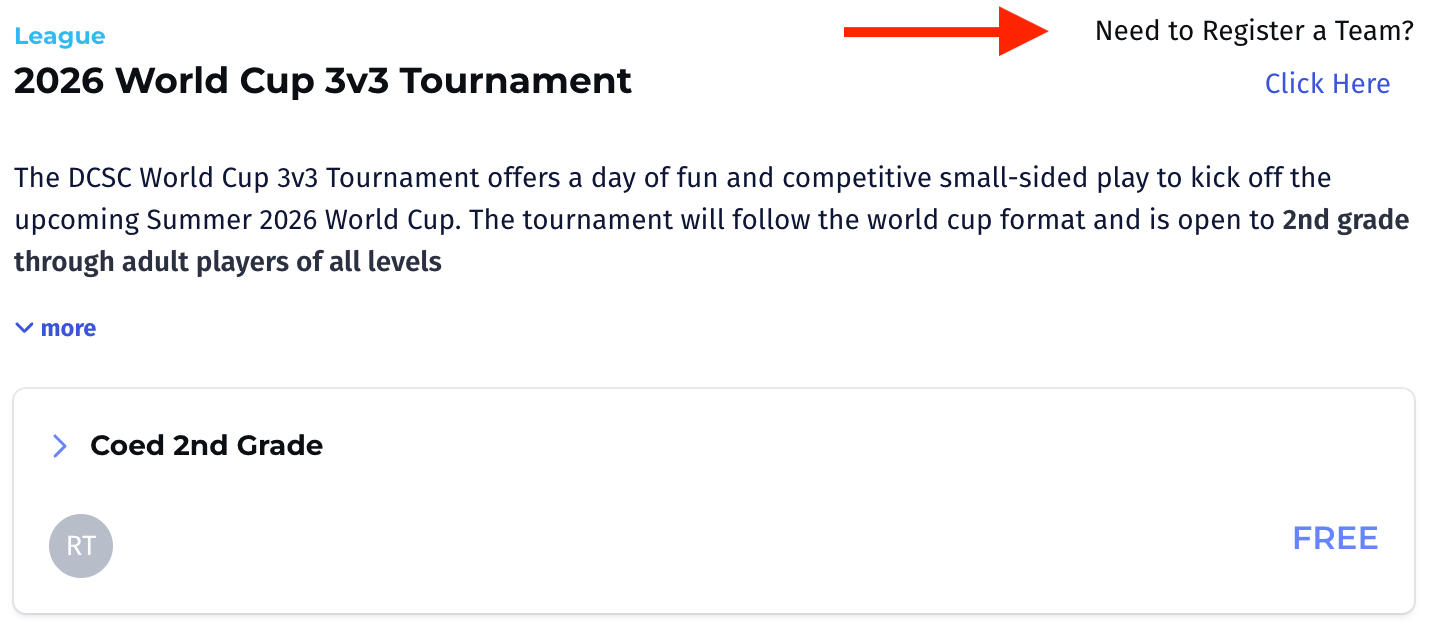The height and width of the screenshot is (634, 1436).
Task: Click the letters "RT" inside the gray avatar
Action: click(x=81, y=546)
